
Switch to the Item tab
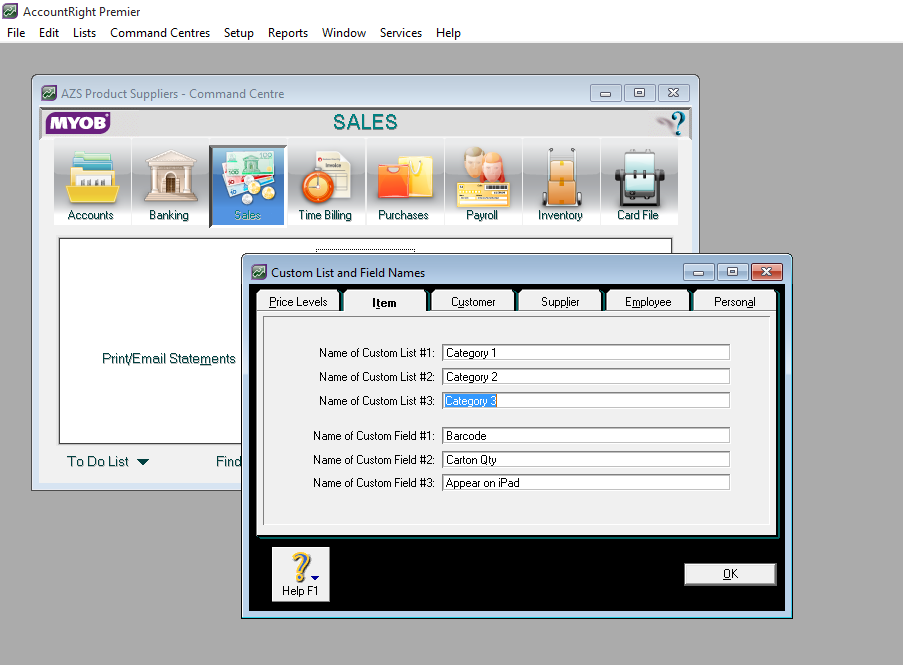tap(384, 302)
